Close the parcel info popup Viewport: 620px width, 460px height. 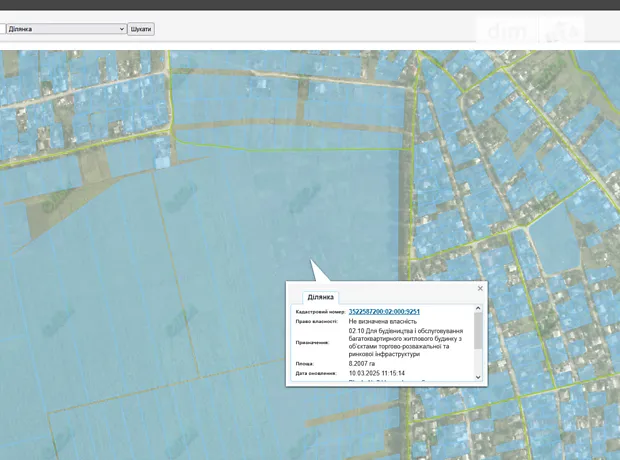pyautogui.click(x=480, y=288)
